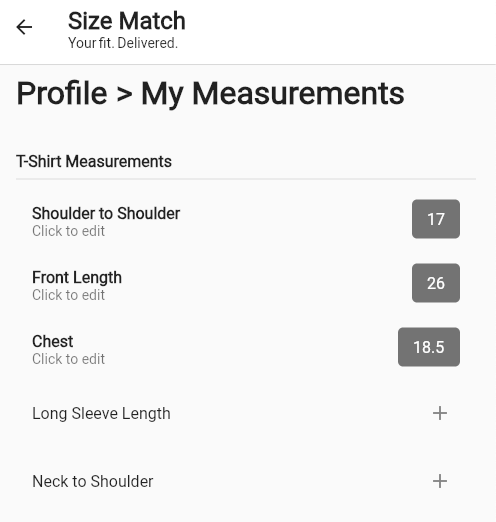
Task: Click 'Click to edit' under Front Length
Action: pos(68,295)
